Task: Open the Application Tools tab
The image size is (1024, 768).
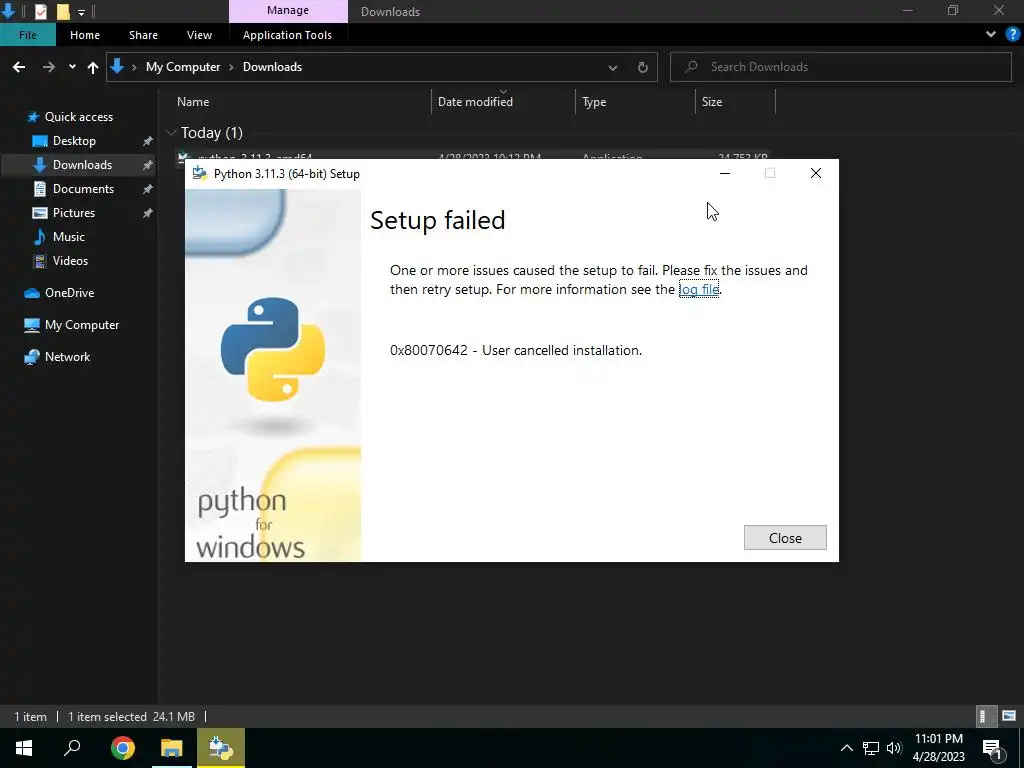Action: coord(287,35)
